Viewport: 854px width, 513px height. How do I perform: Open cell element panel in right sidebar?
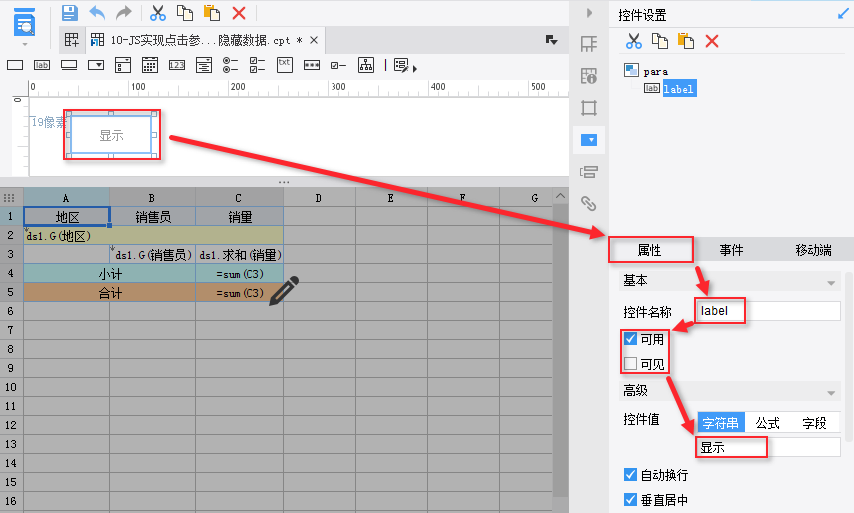point(589,44)
